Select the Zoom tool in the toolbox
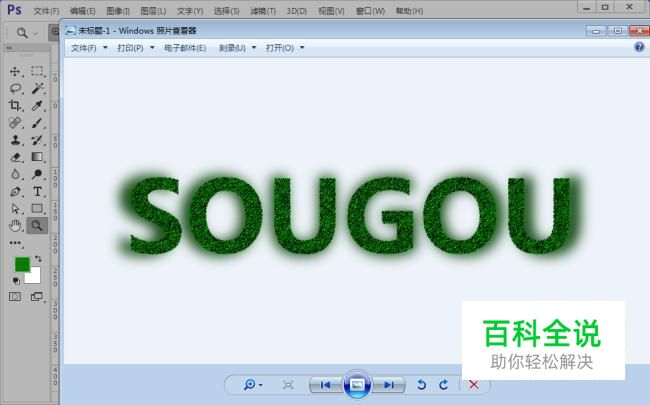The height and width of the screenshot is (405, 650). click(x=37, y=226)
